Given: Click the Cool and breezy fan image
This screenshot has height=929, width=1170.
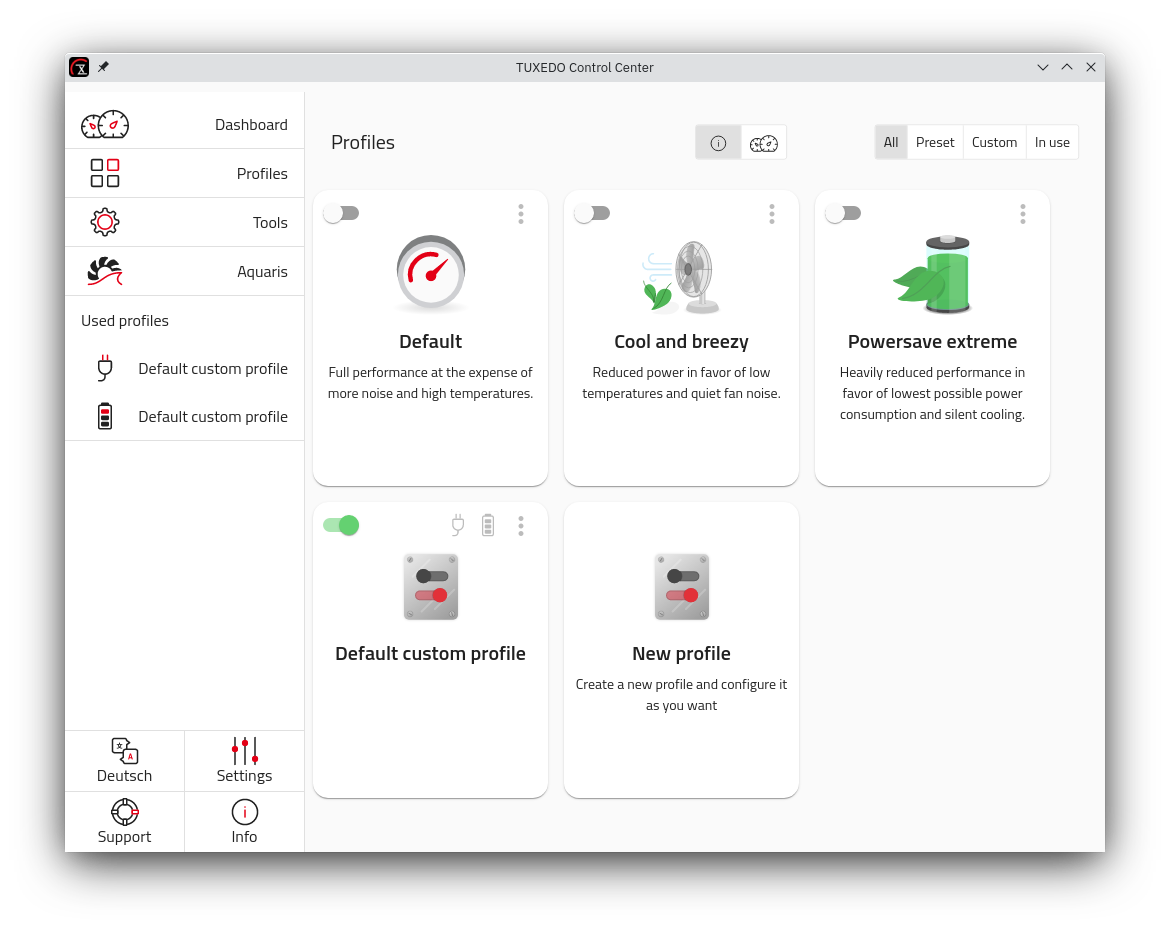Looking at the screenshot, I should pyautogui.click(x=681, y=276).
